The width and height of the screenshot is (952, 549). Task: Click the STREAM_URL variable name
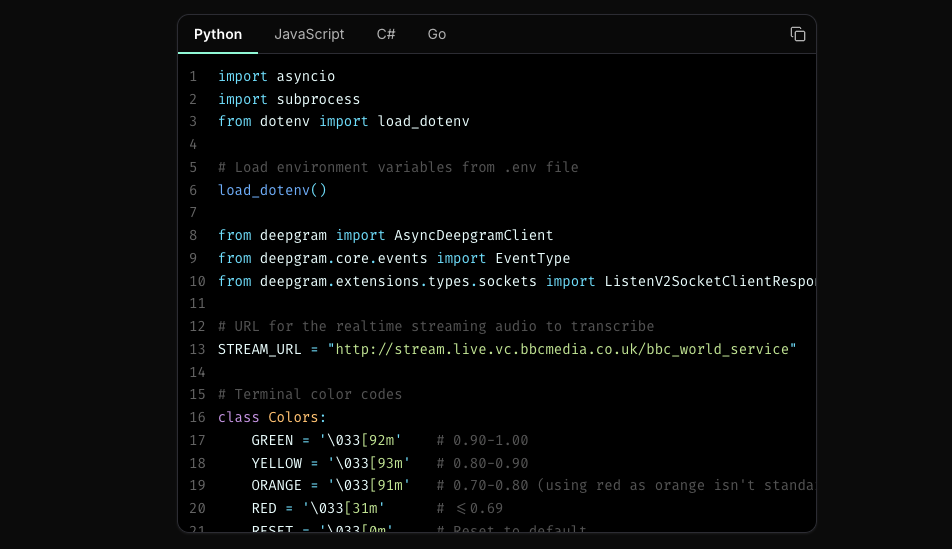(x=260, y=349)
